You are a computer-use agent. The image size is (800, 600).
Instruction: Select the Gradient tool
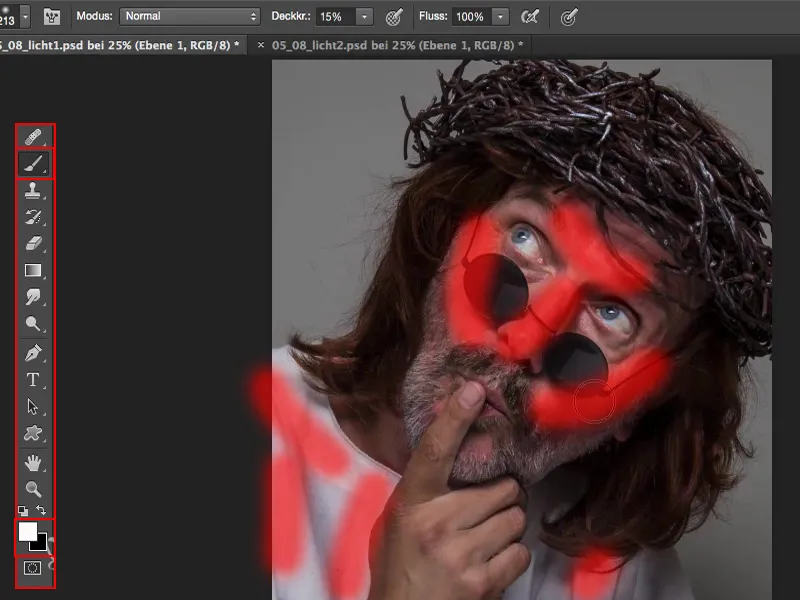point(33,270)
